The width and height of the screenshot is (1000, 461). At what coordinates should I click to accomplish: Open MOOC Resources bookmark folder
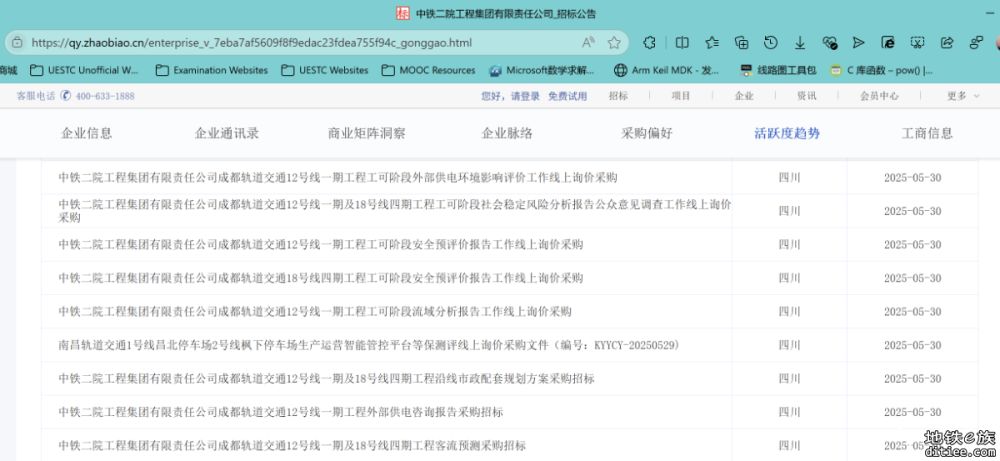pos(429,70)
